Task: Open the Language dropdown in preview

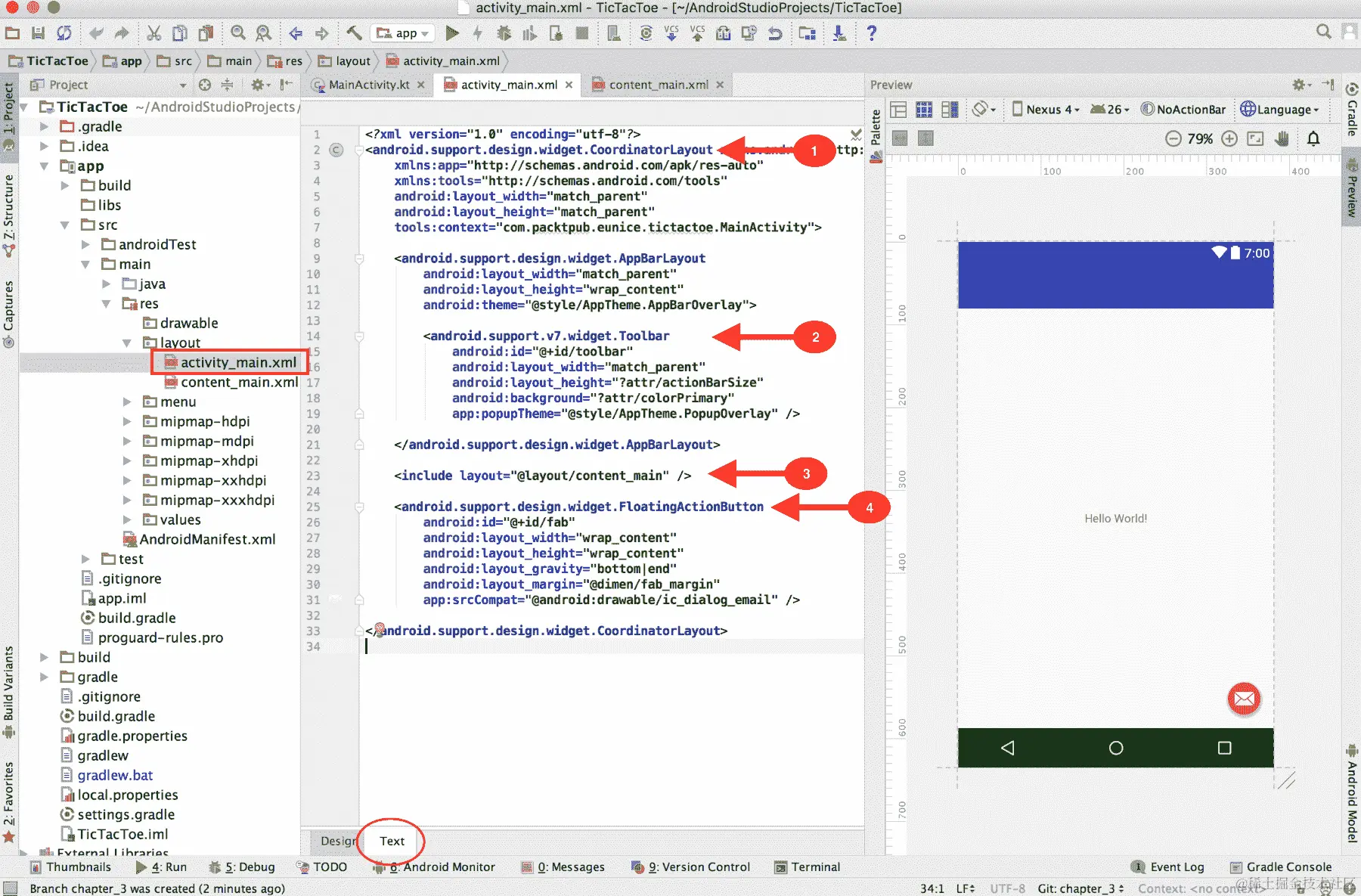Action: click(x=1279, y=110)
